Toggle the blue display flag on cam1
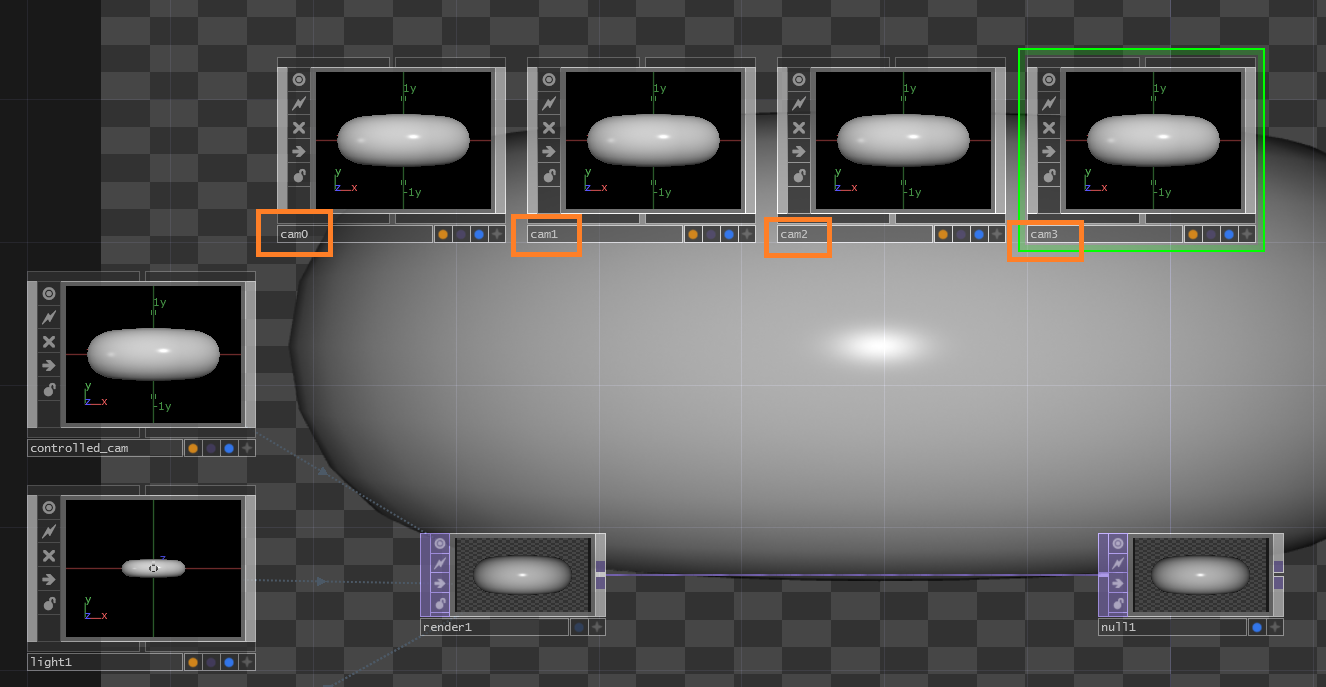The image size is (1326, 687). click(x=729, y=234)
